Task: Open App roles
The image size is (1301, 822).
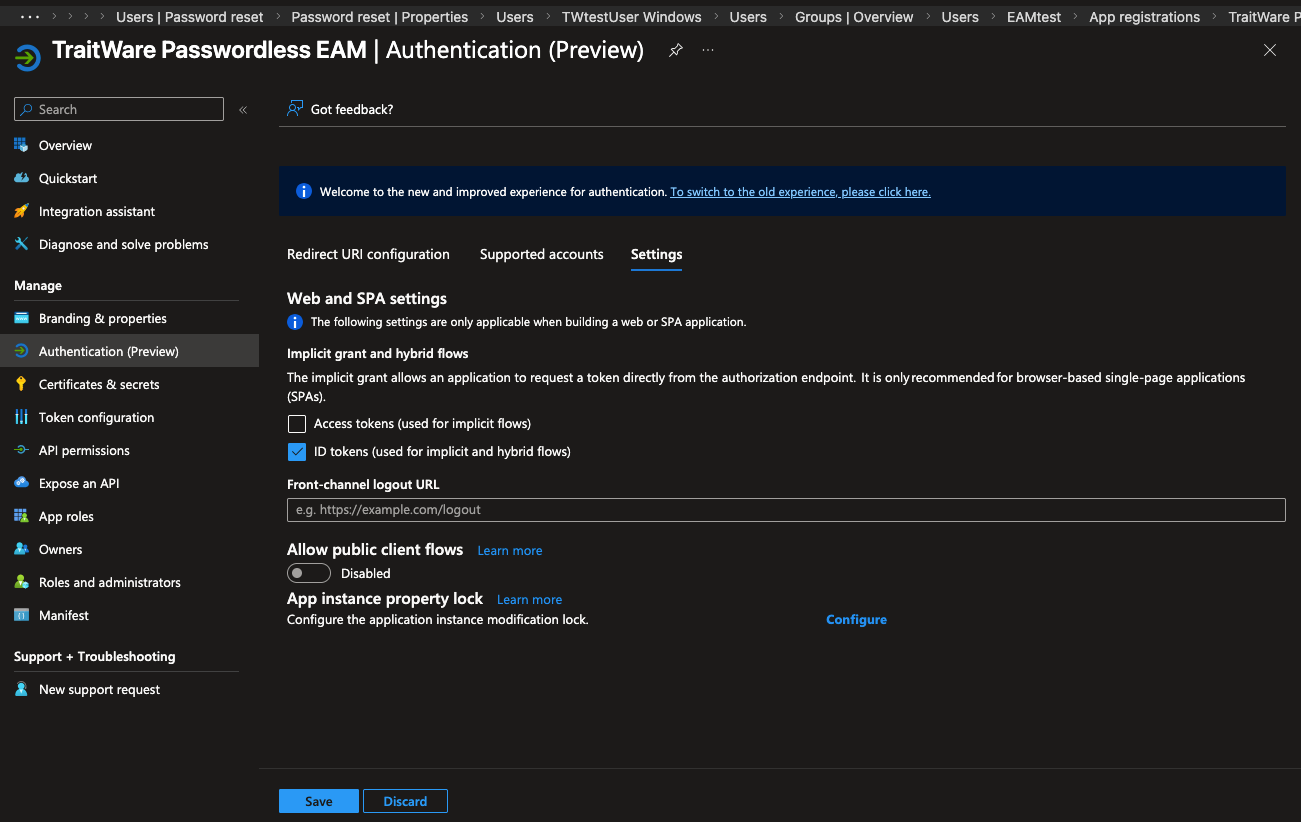Action: pyautogui.click(x=66, y=517)
